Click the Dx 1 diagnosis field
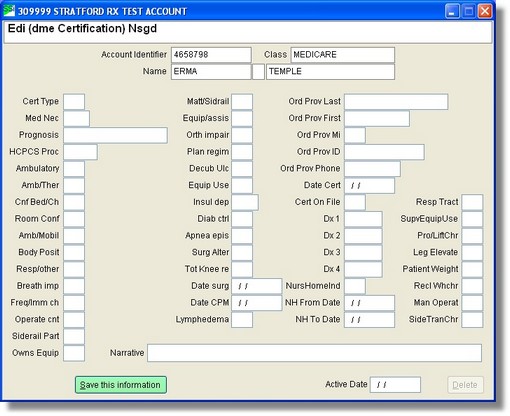 363,219
